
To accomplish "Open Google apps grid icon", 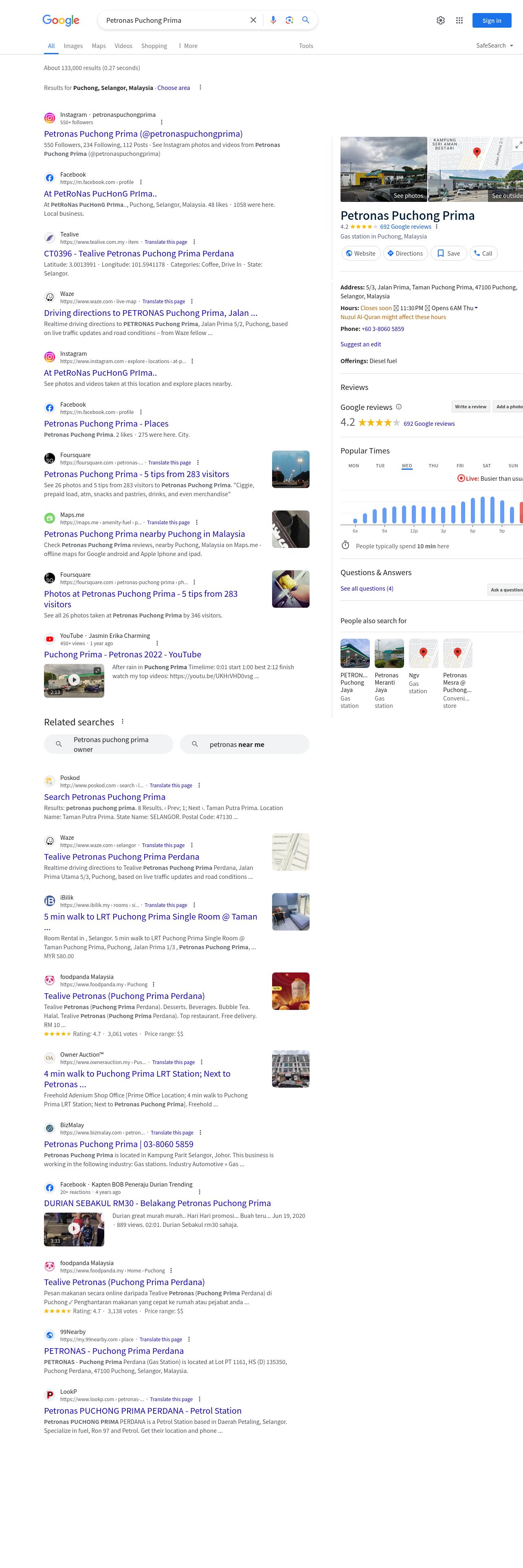I will (x=460, y=20).
